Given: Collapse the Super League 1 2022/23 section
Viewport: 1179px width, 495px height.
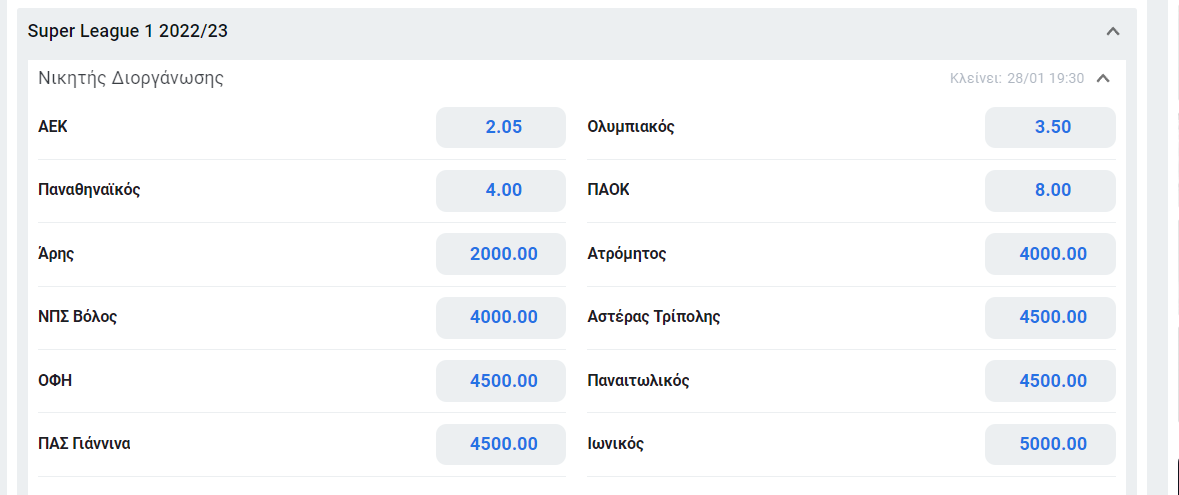Looking at the screenshot, I should click(x=1114, y=32).
